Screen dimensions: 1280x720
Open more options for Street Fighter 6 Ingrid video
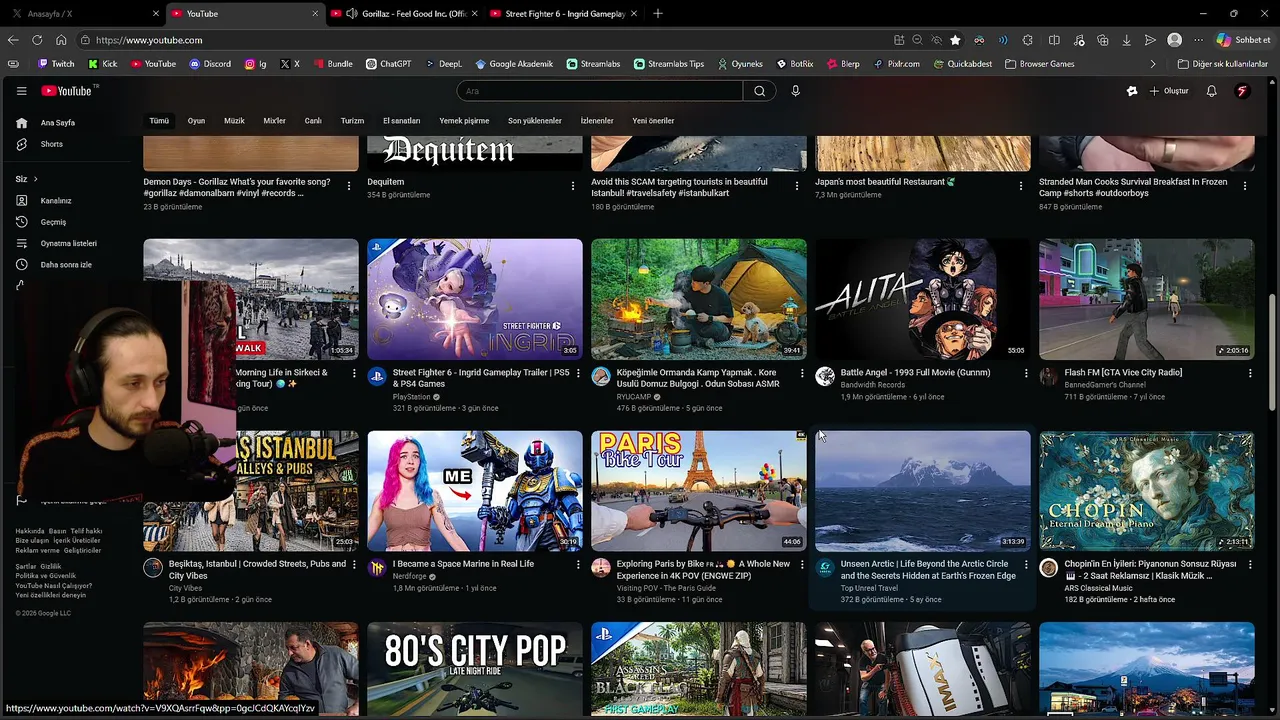578,373
